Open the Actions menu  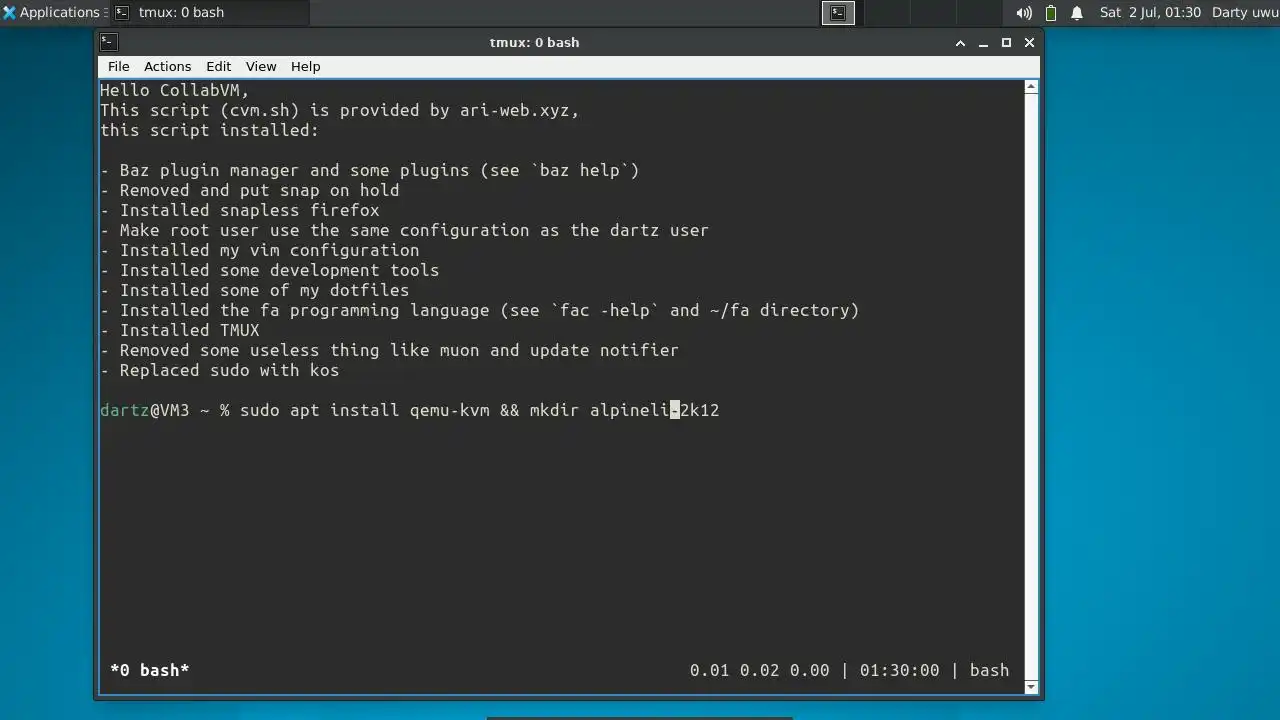pyautogui.click(x=167, y=66)
